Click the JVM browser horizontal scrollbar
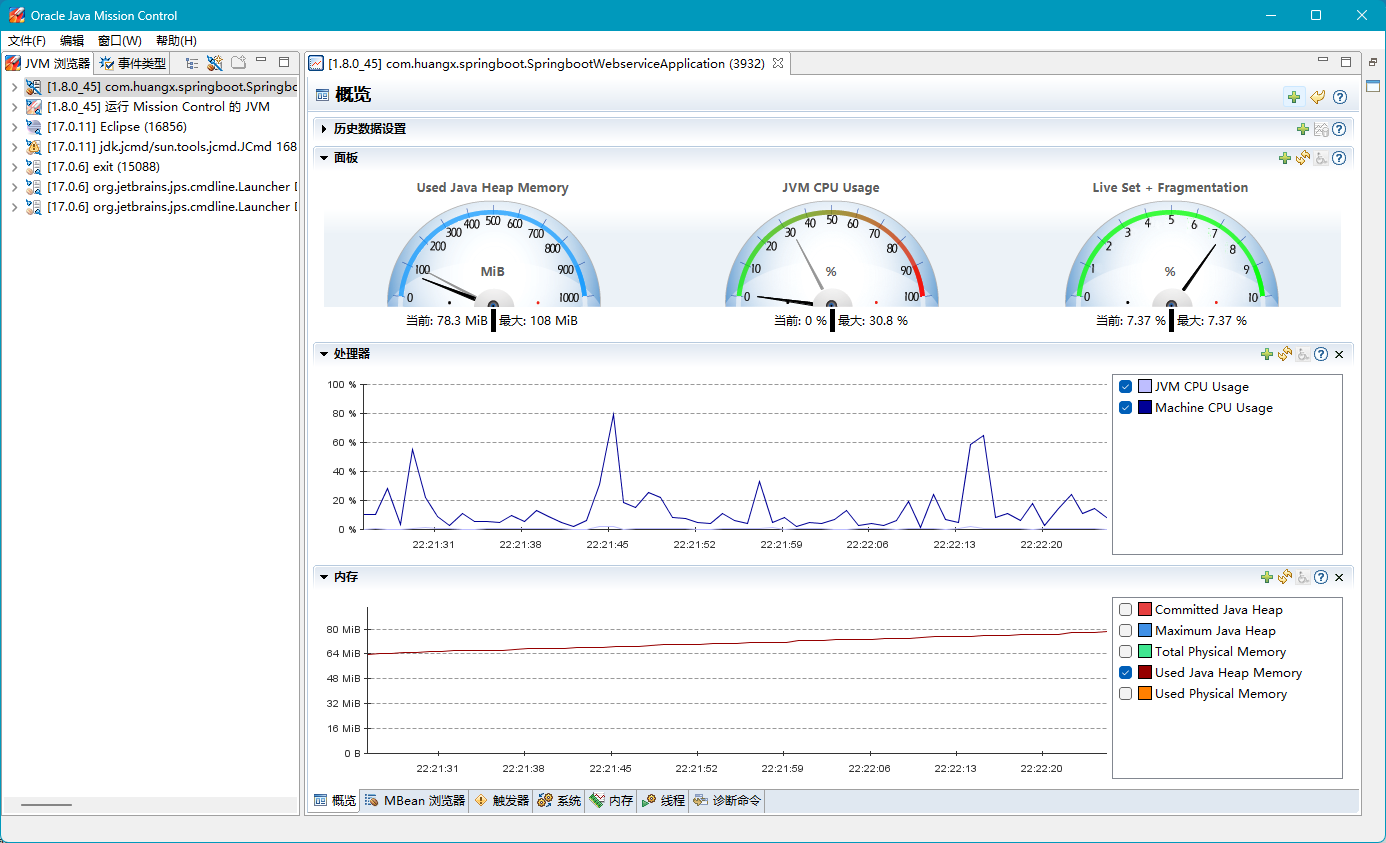The width and height of the screenshot is (1386, 843). (47, 805)
